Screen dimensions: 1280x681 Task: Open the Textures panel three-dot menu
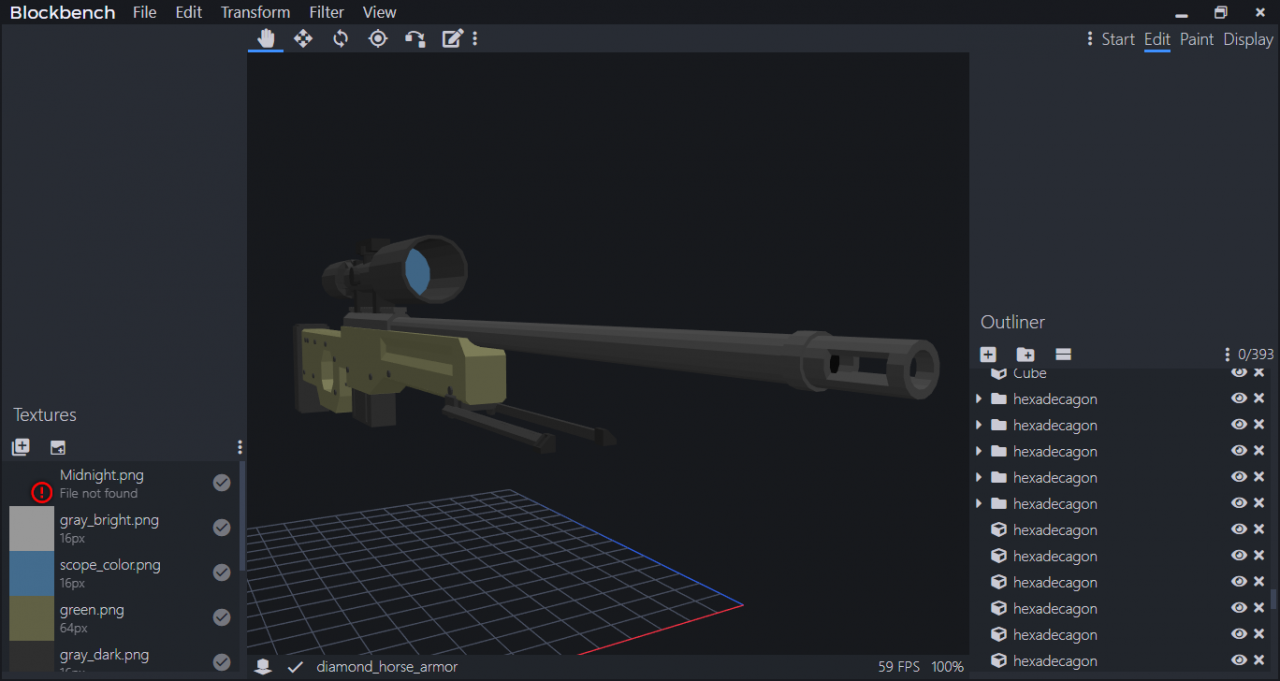(x=240, y=447)
